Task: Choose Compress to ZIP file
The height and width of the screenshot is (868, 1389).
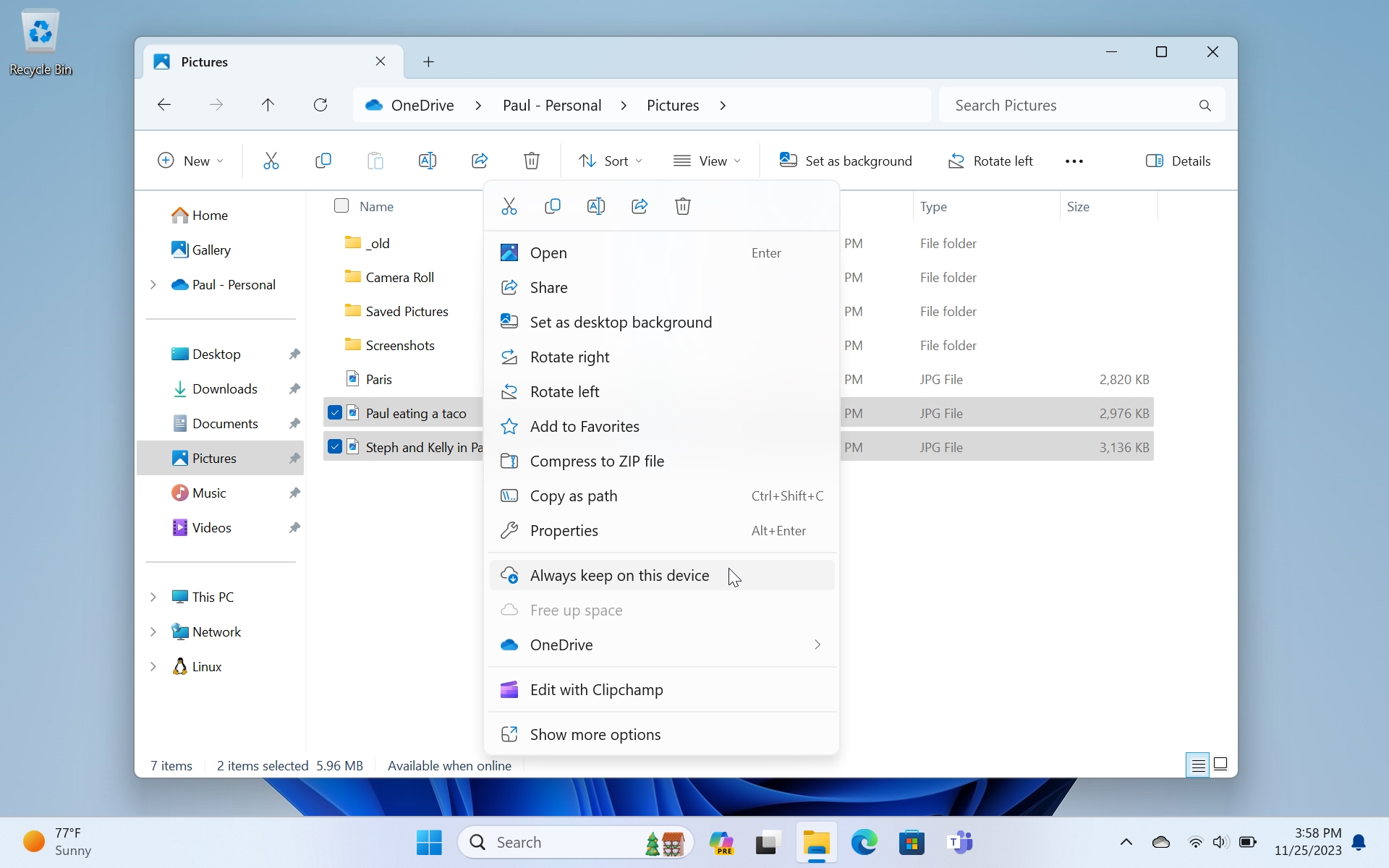Action: coord(597,461)
